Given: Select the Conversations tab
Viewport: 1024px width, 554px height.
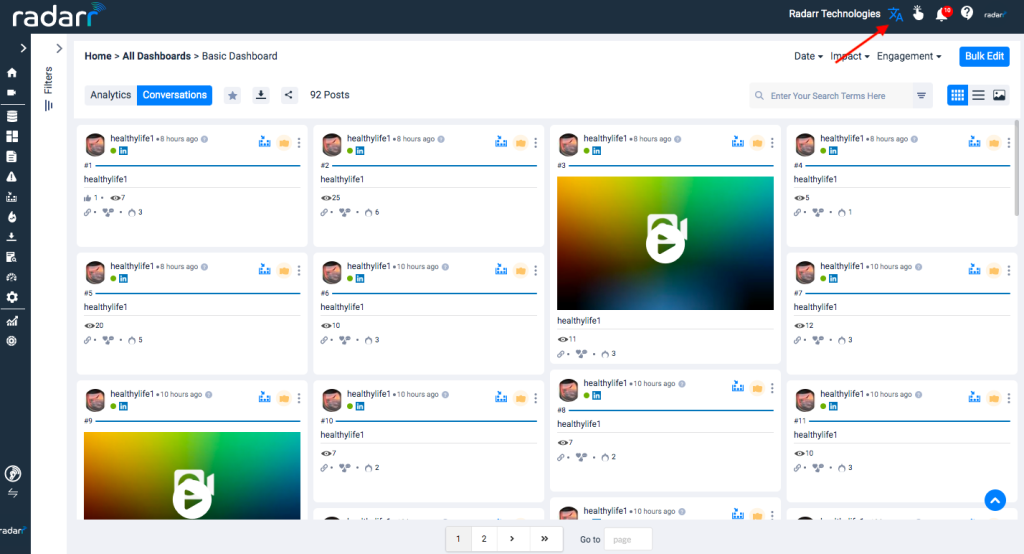Looking at the screenshot, I should pos(174,95).
